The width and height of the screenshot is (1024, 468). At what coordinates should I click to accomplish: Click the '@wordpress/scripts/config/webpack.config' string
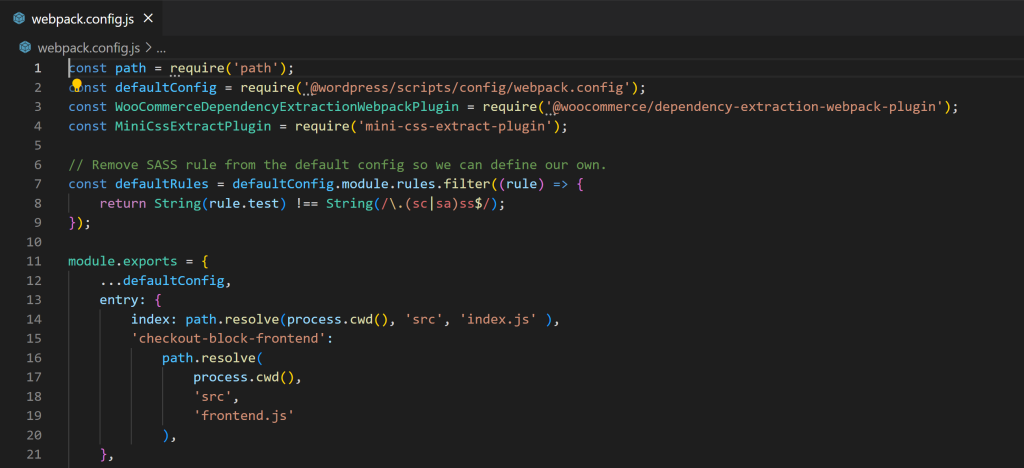point(466,87)
